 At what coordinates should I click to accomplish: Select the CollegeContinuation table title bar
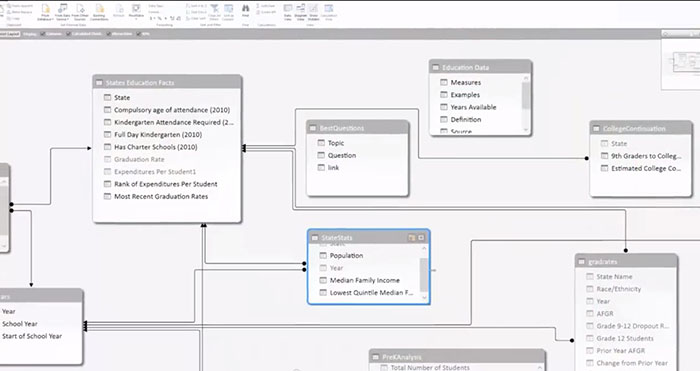click(641, 129)
